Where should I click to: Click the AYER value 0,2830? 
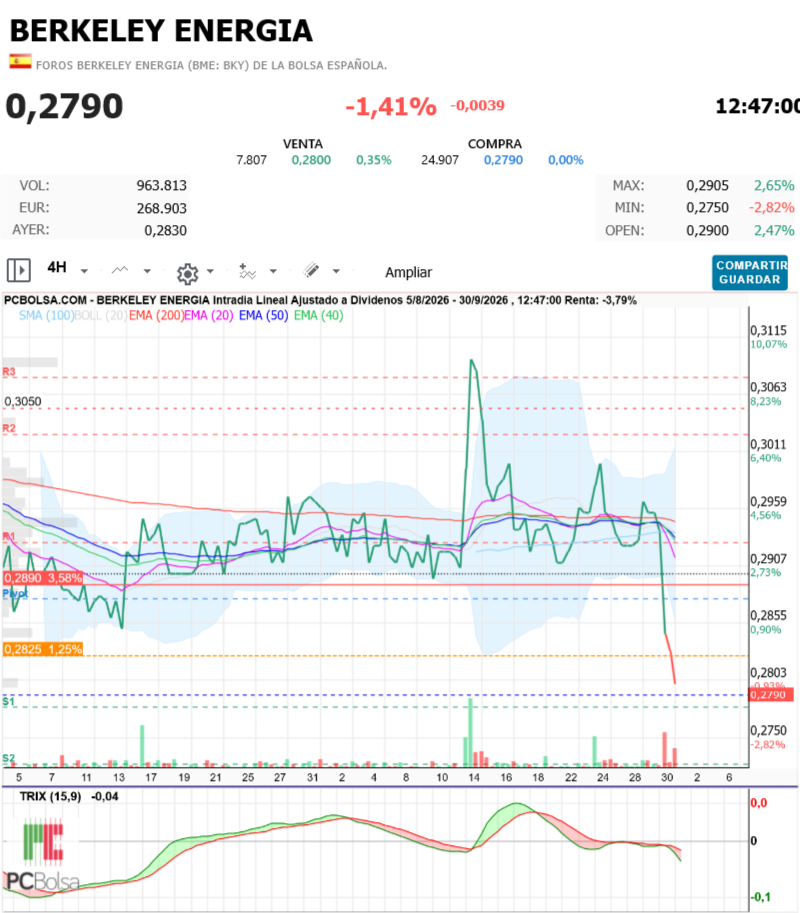(165, 231)
